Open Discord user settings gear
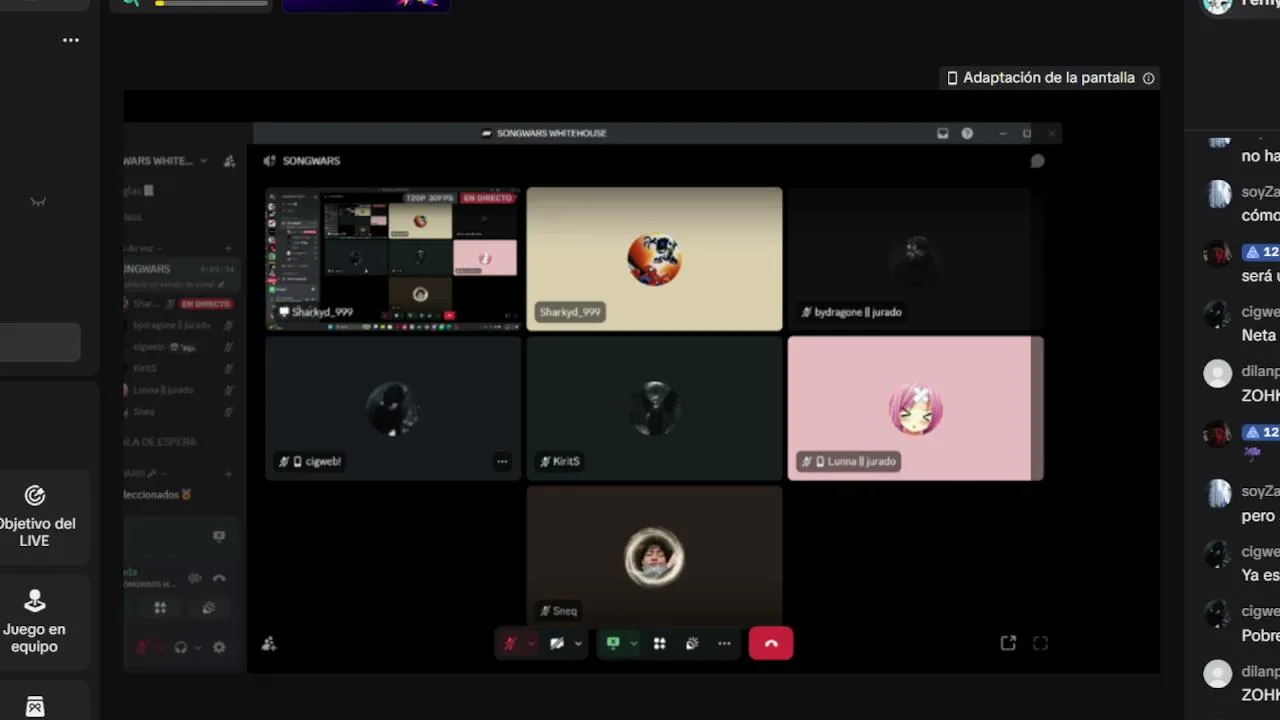This screenshot has width=1280, height=720. pos(219,647)
